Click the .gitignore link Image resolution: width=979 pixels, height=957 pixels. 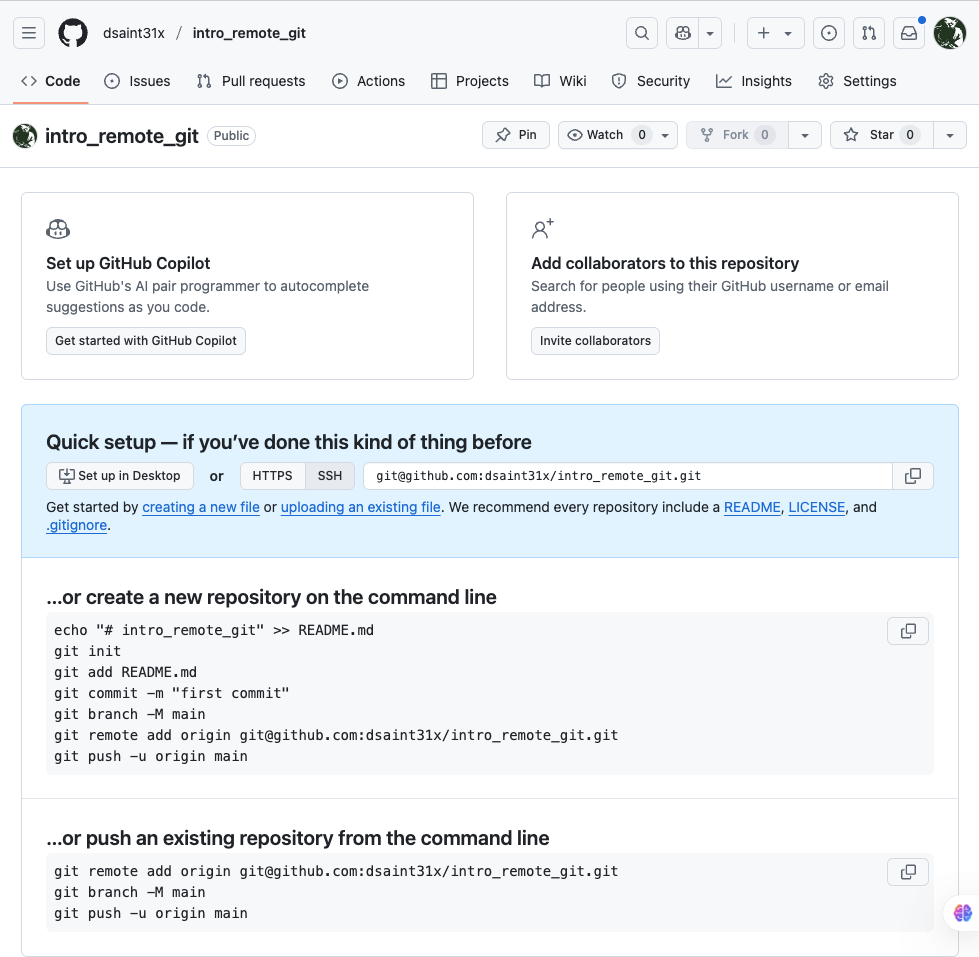click(77, 525)
